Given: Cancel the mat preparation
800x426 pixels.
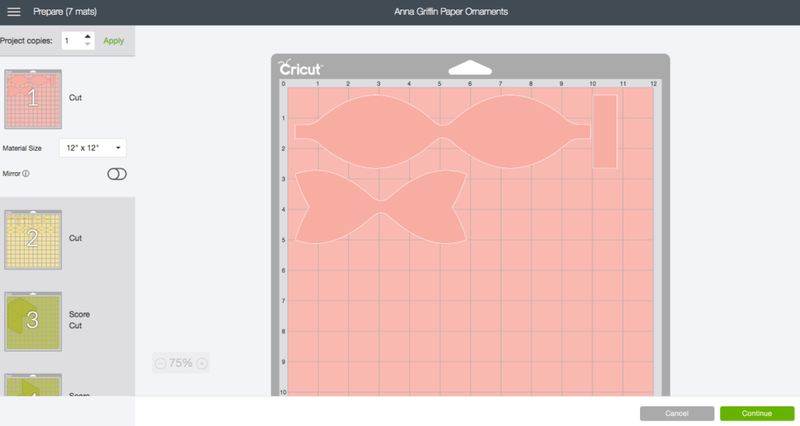Looking at the screenshot, I should point(677,413).
